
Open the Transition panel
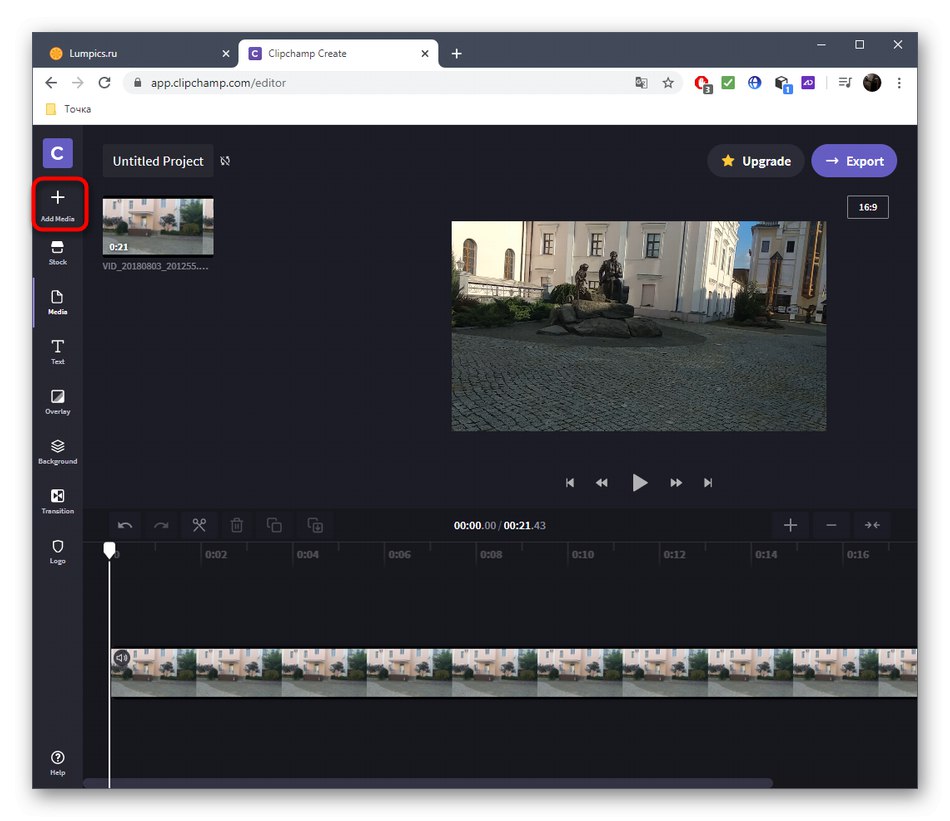click(58, 500)
